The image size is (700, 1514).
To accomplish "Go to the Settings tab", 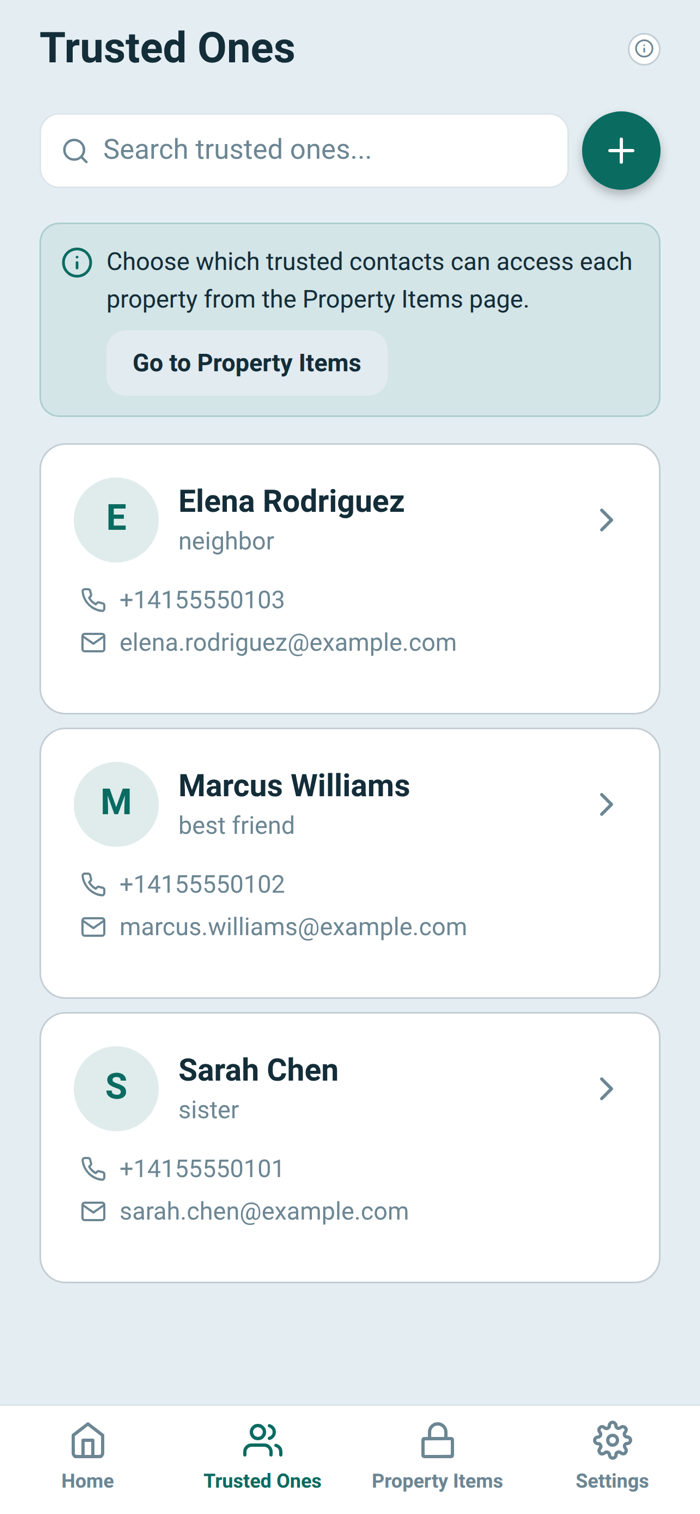I will tap(612, 1456).
